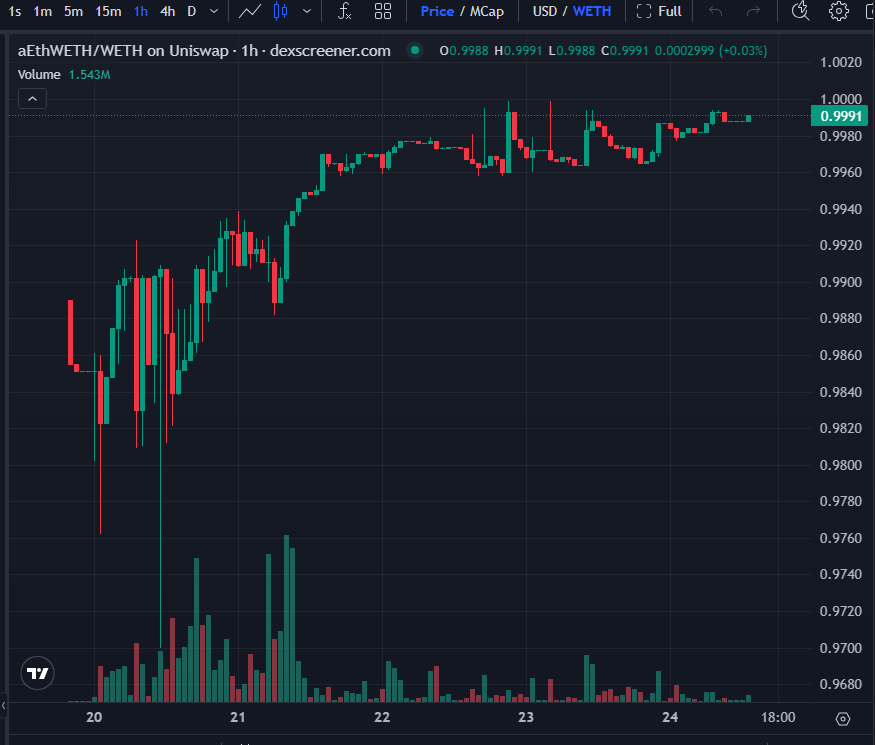Open the chart layout grid icon
This screenshot has width=875, height=745.
pyautogui.click(x=383, y=11)
